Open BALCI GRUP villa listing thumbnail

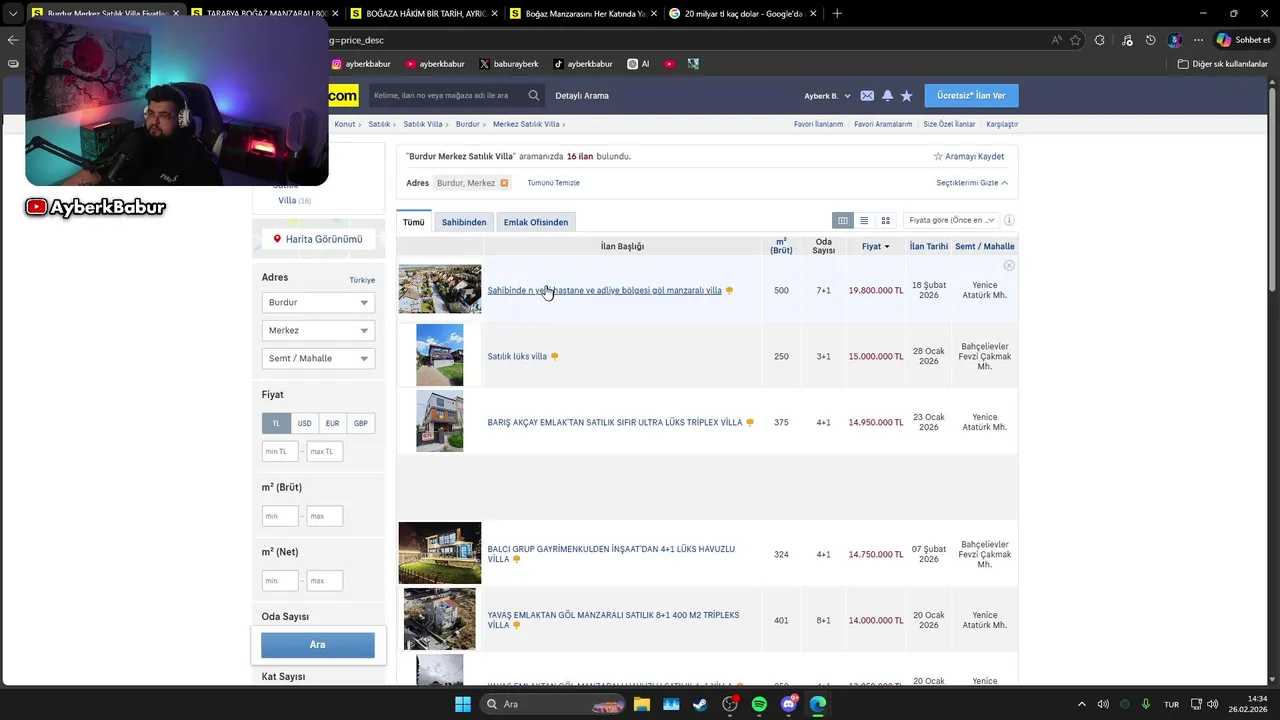pyautogui.click(x=440, y=553)
